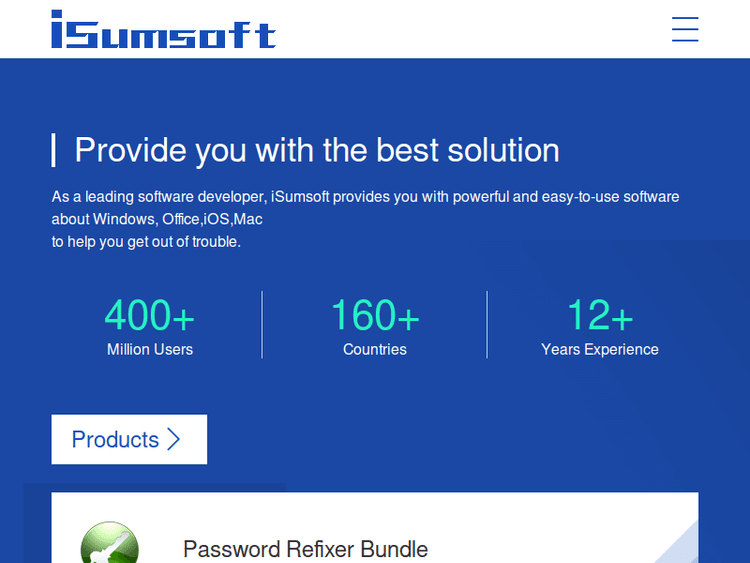This screenshot has height=563, width=750.
Task: Click the 12+ Years Experience statistic
Action: 600,326
